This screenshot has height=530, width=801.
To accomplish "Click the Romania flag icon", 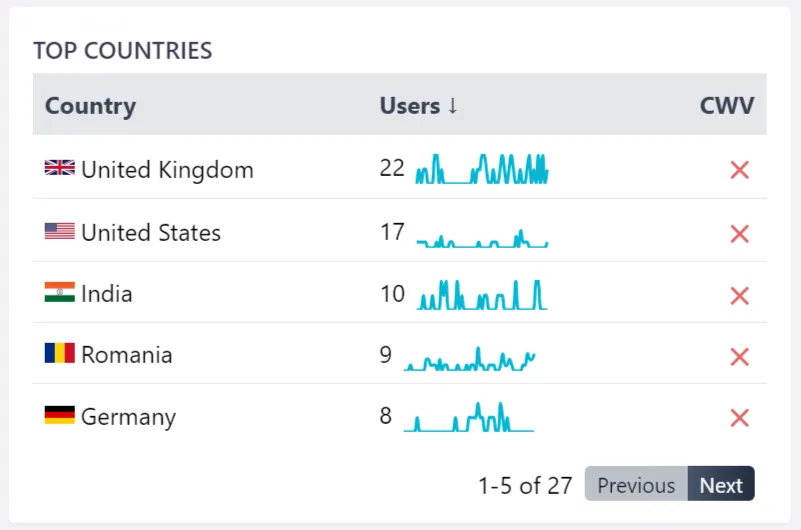I will tap(60, 354).
